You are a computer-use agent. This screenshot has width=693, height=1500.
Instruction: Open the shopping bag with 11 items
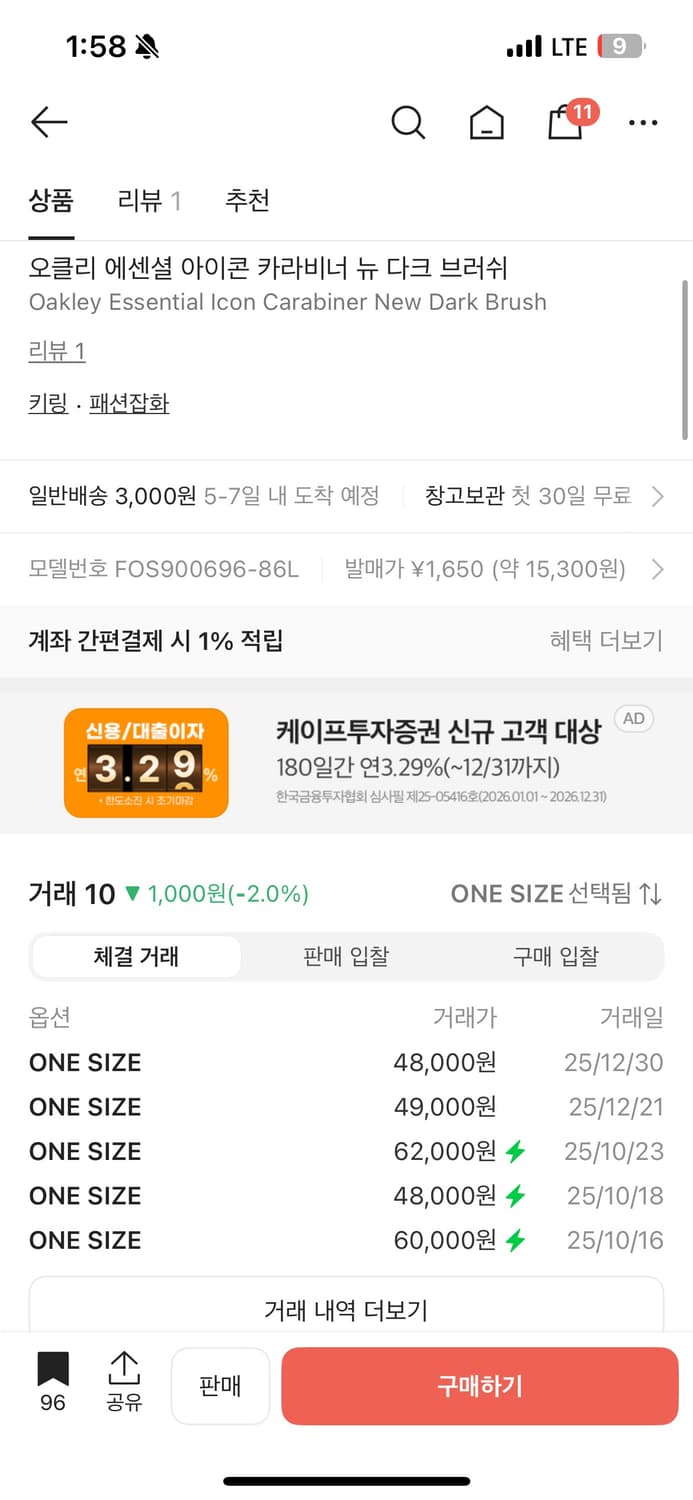click(x=565, y=125)
